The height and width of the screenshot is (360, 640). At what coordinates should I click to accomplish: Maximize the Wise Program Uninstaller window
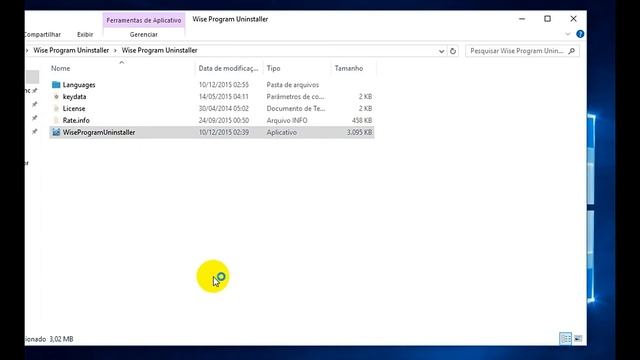[x=547, y=19]
